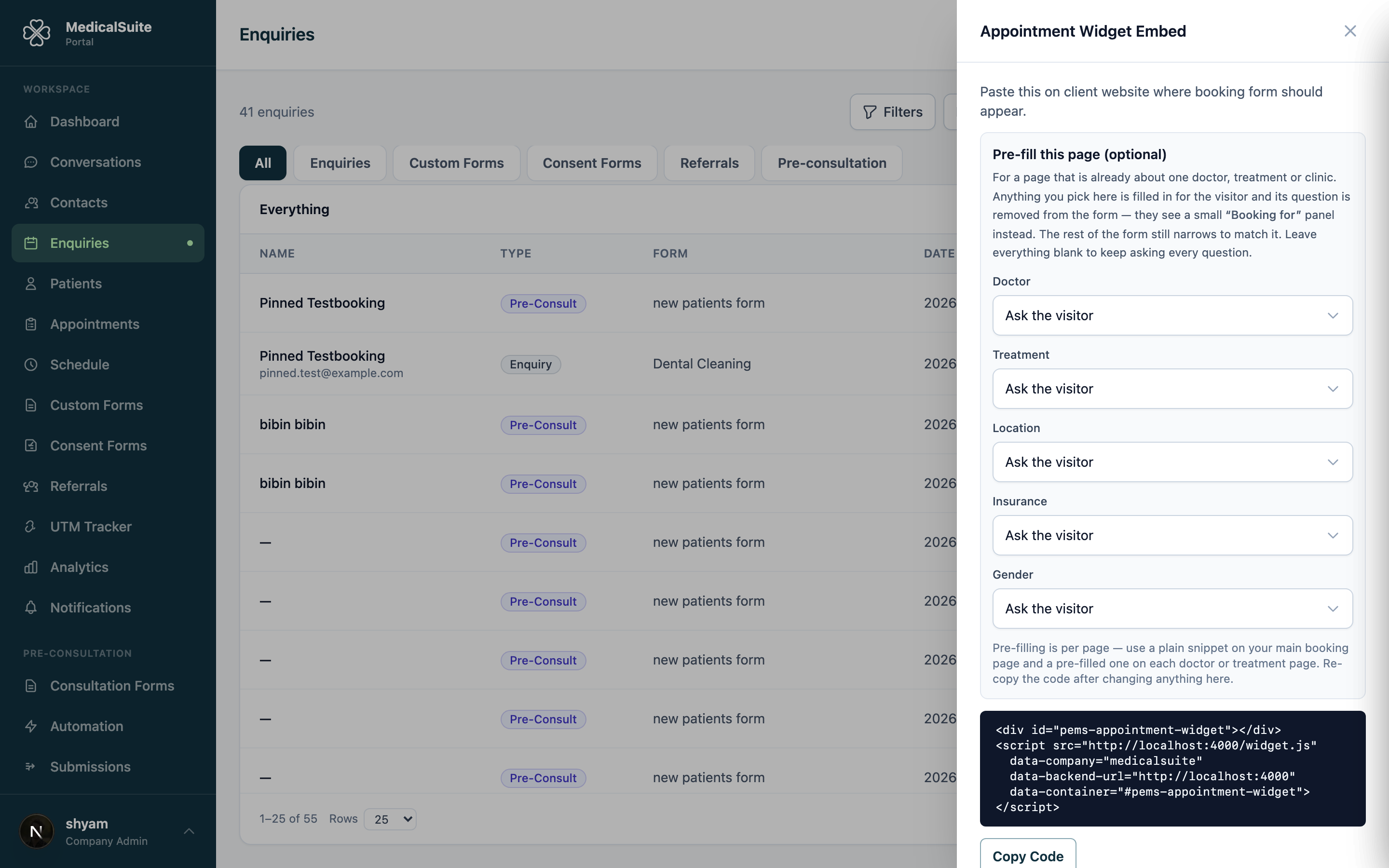Open the Treatment pre-fill dropdown
The height and width of the screenshot is (868, 1389).
click(x=1172, y=389)
